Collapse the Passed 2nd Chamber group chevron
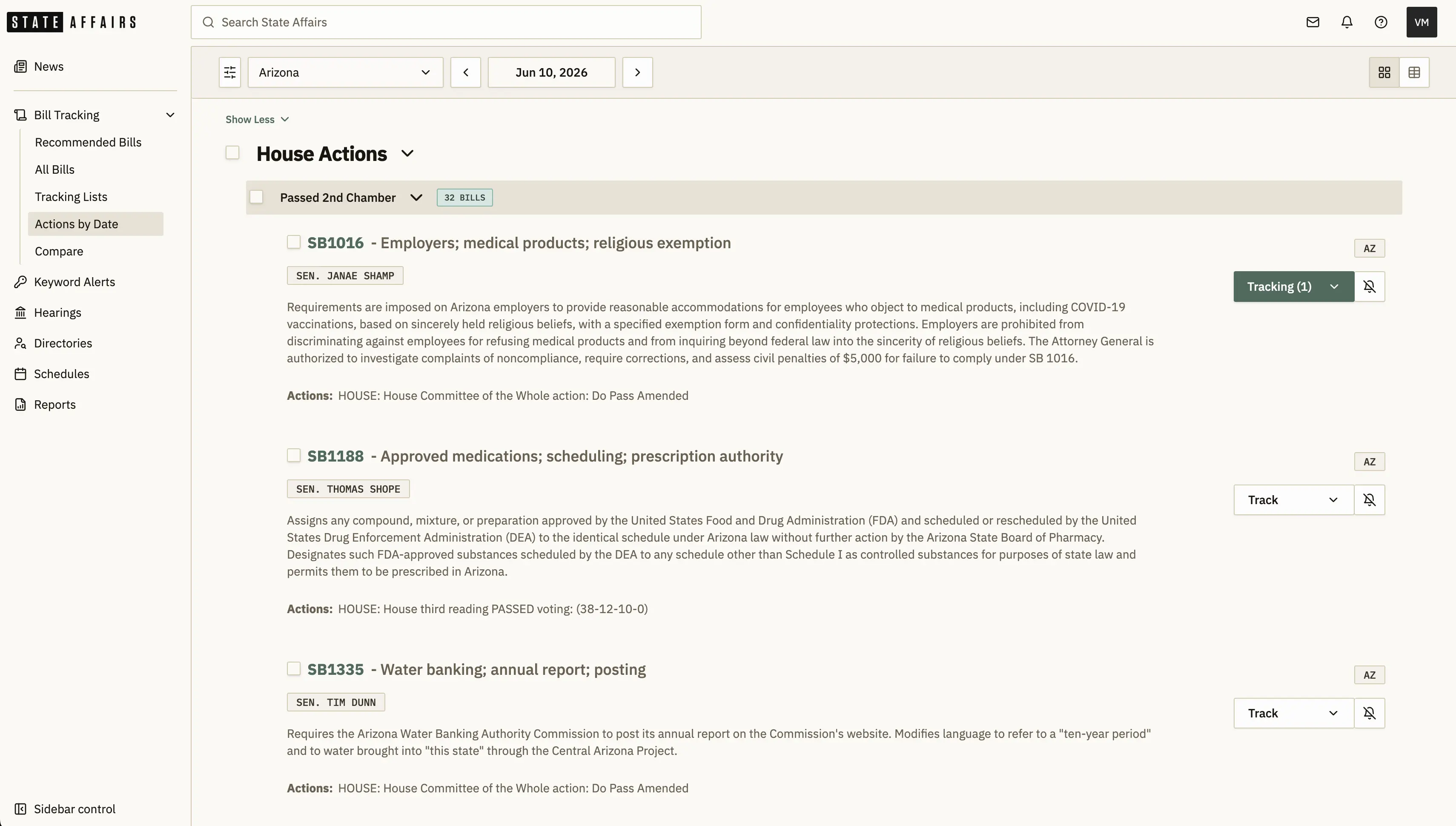 [x=416, y=198]
